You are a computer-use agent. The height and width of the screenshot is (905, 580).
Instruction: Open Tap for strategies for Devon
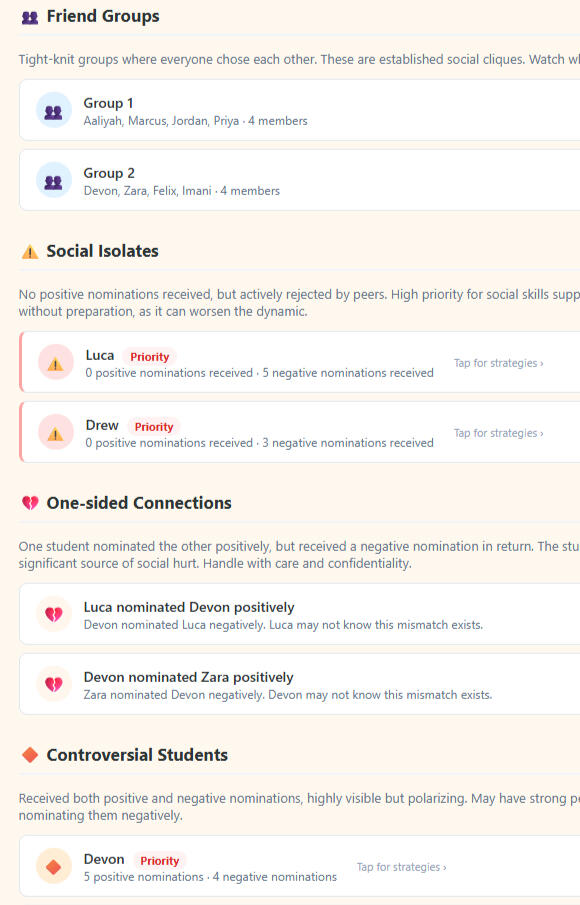pos(401,867)
